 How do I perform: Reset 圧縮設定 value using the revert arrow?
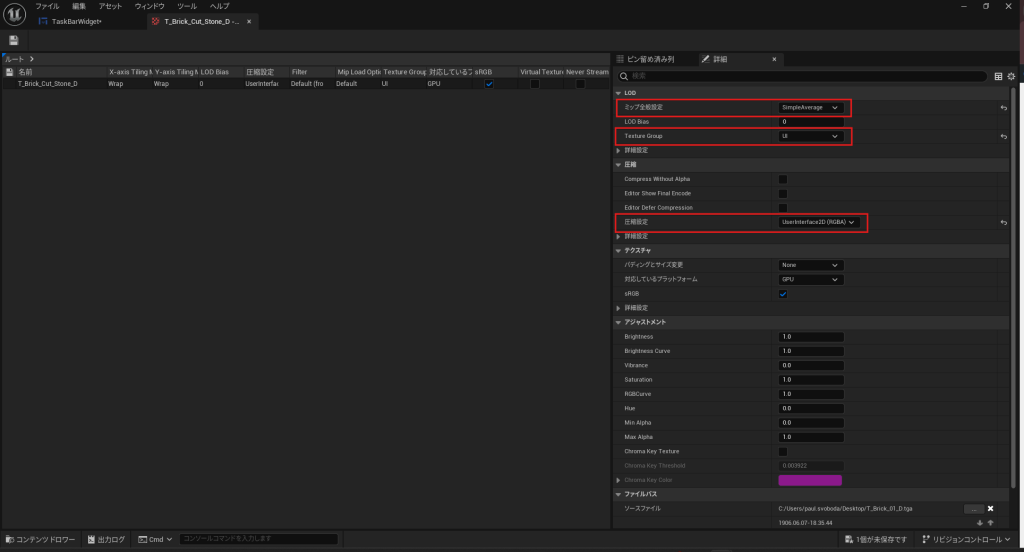[1003, 222]
